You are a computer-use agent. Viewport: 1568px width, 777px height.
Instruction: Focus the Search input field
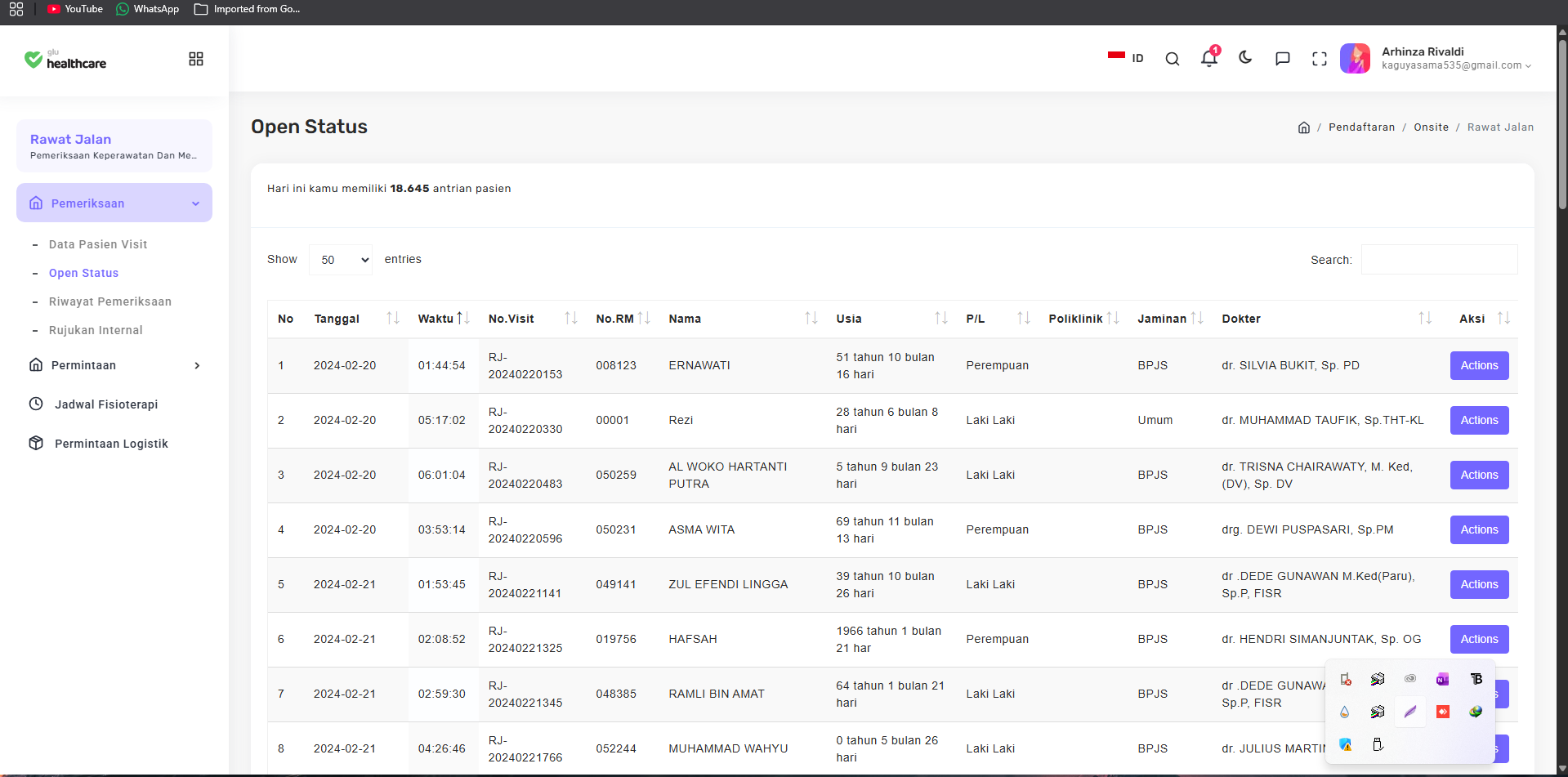click(1439, 260)
